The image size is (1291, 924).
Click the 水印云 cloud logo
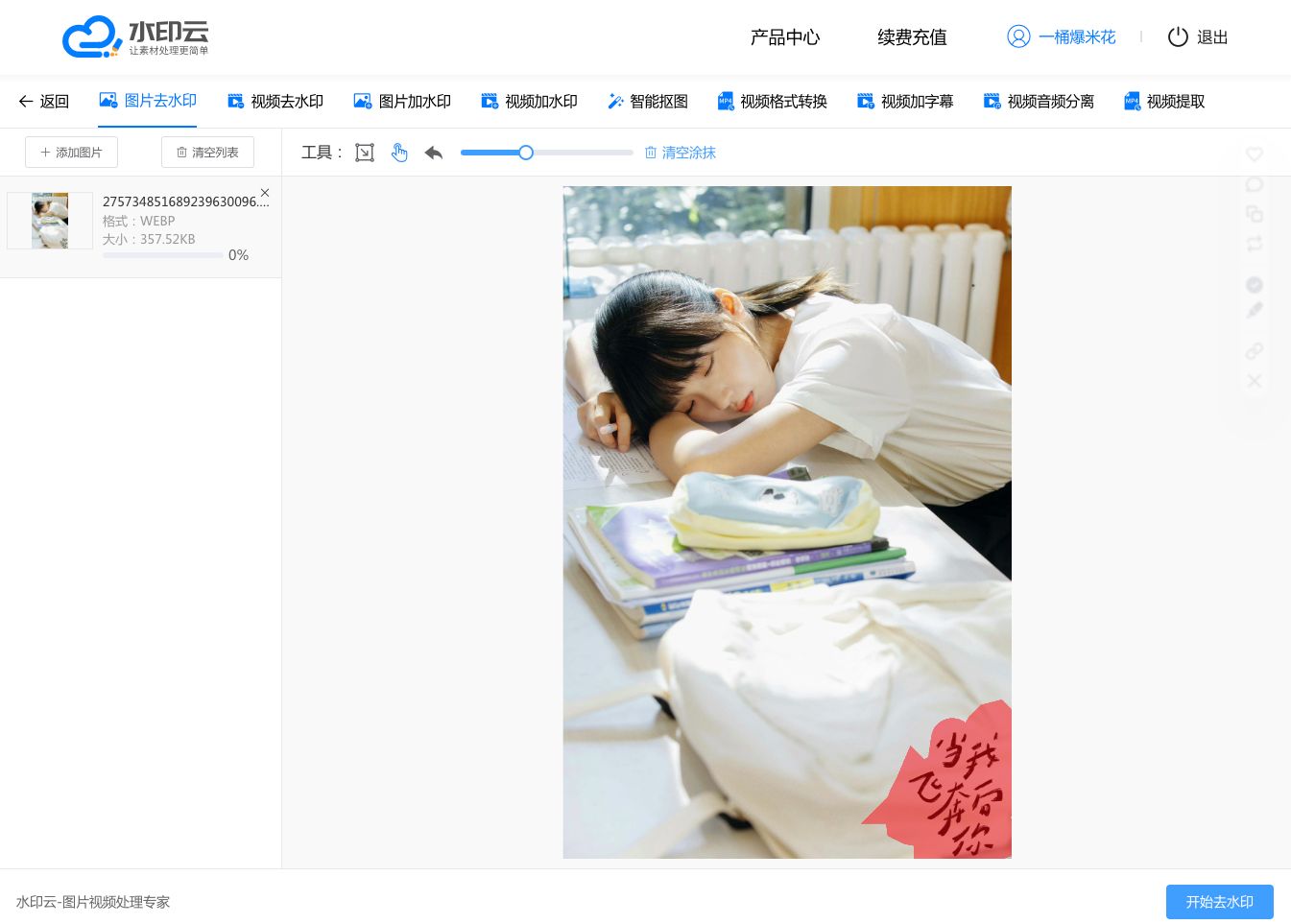(x=135, y=37)
